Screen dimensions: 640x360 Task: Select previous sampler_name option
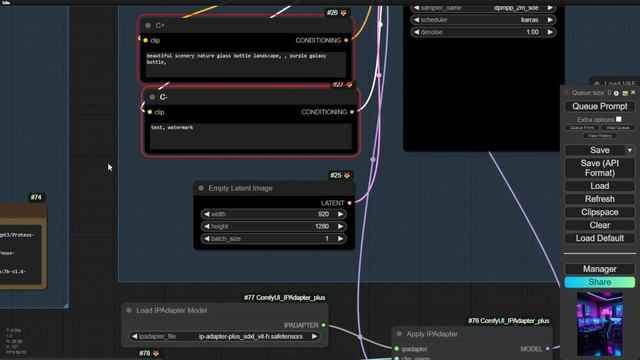416,8
